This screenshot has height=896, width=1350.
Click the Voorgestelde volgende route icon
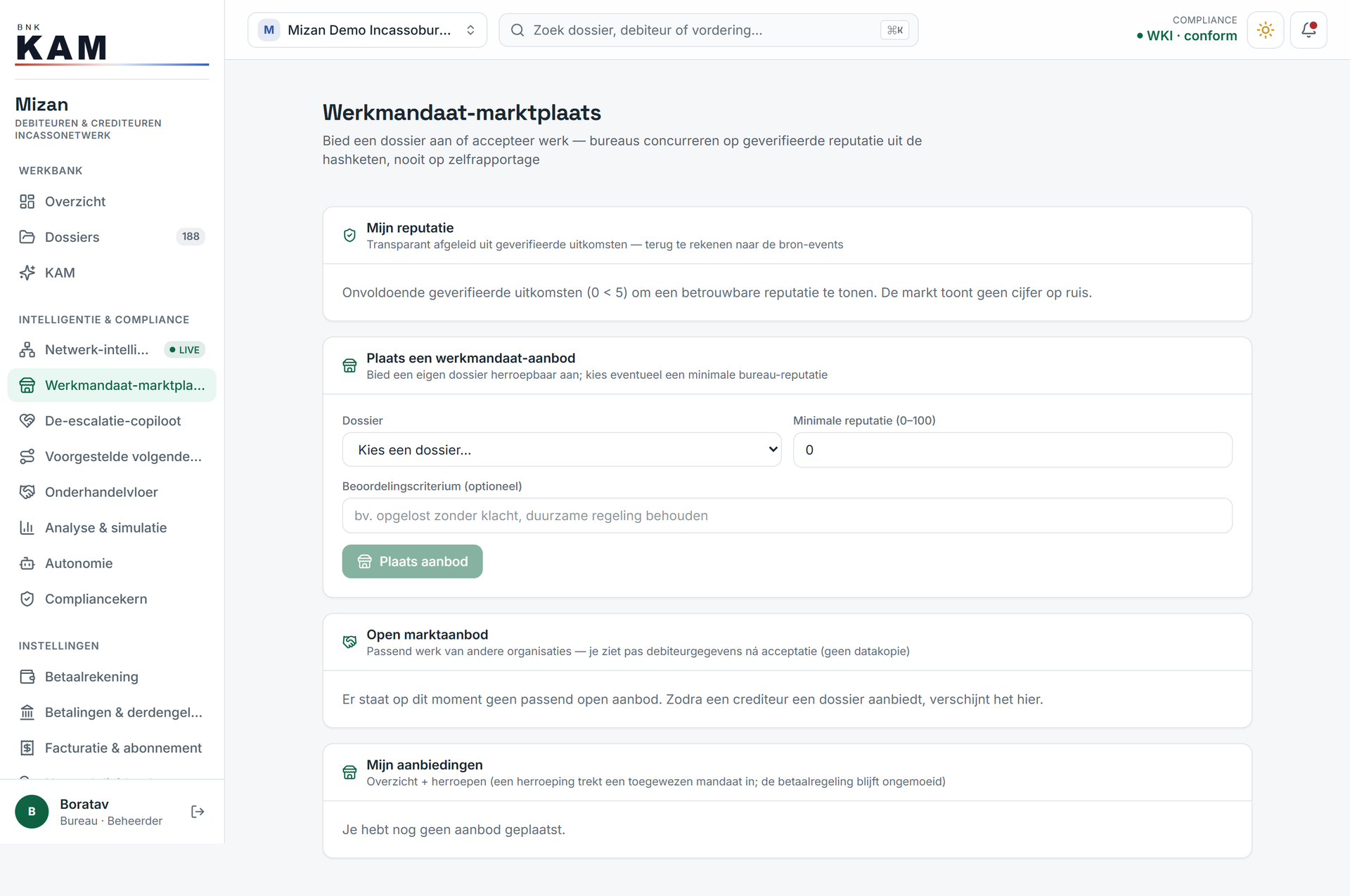point(27,456)
